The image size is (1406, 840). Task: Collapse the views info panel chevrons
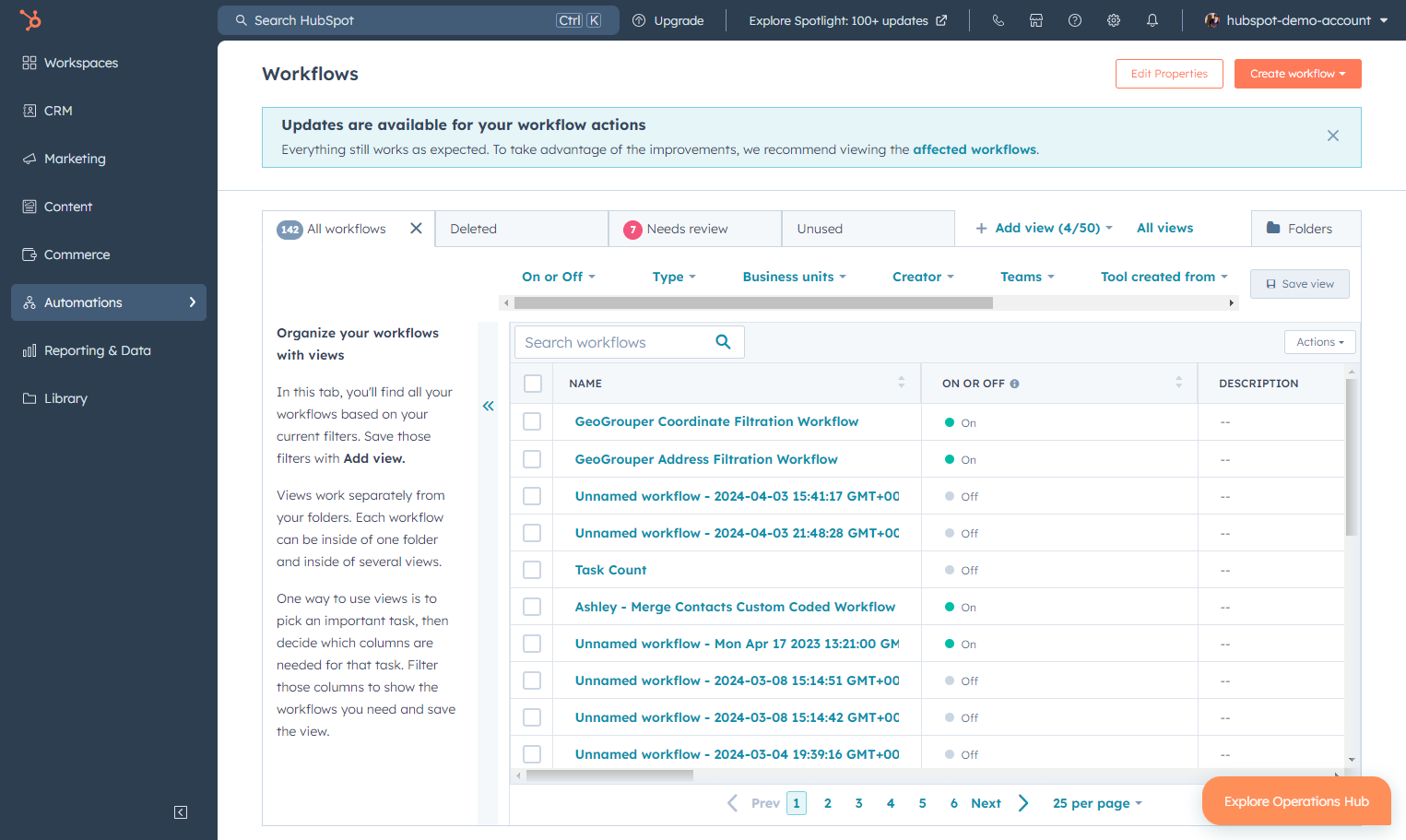click(x=488, y=406)
